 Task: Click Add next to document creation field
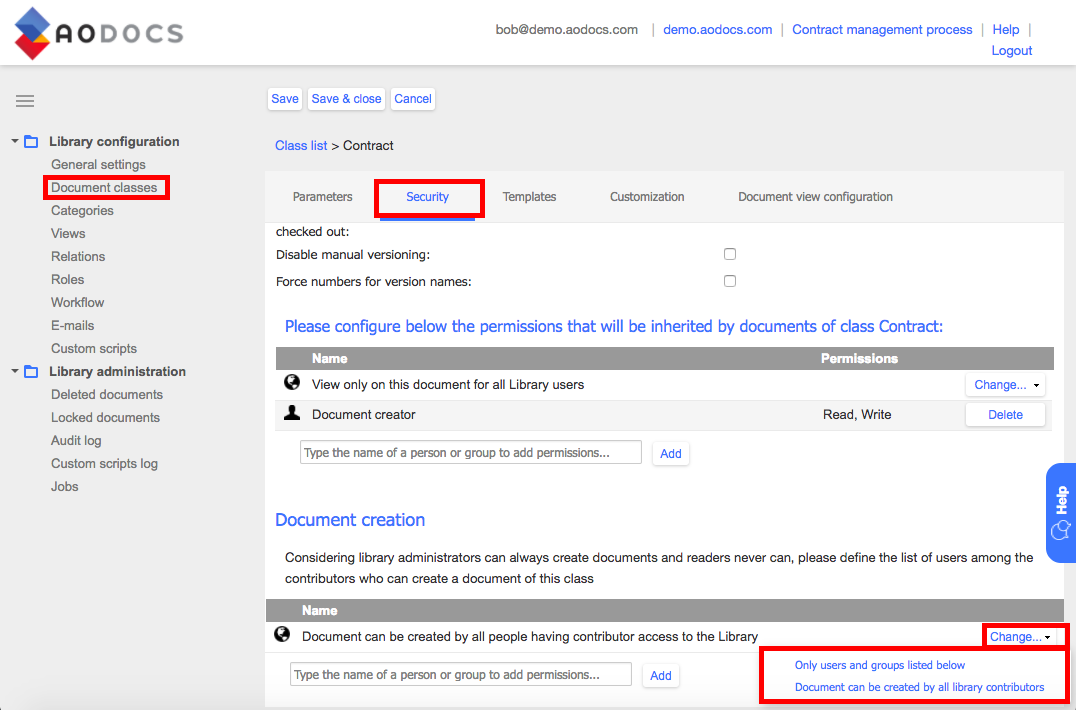click(661, 676)
